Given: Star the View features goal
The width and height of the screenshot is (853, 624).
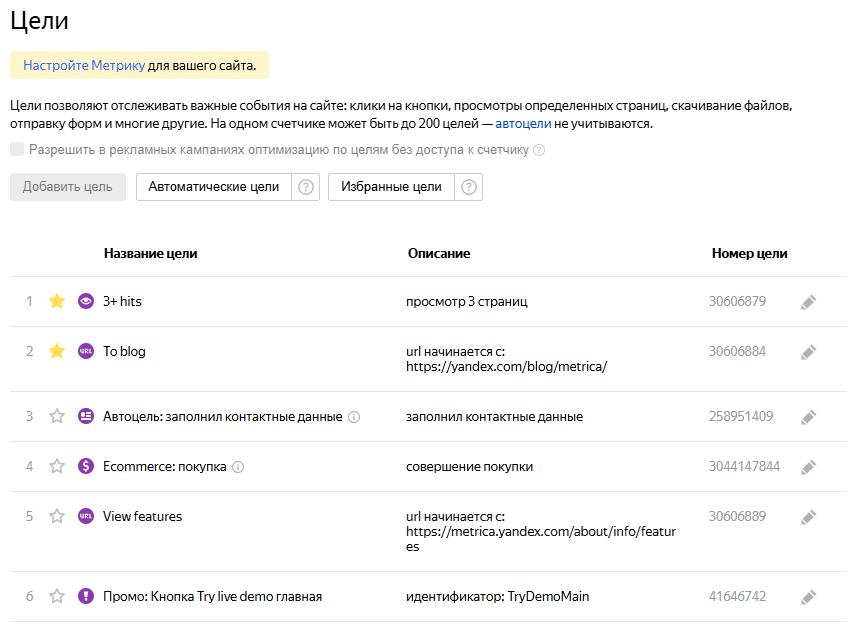Looking at the screenshot, I should pos(57,516).
